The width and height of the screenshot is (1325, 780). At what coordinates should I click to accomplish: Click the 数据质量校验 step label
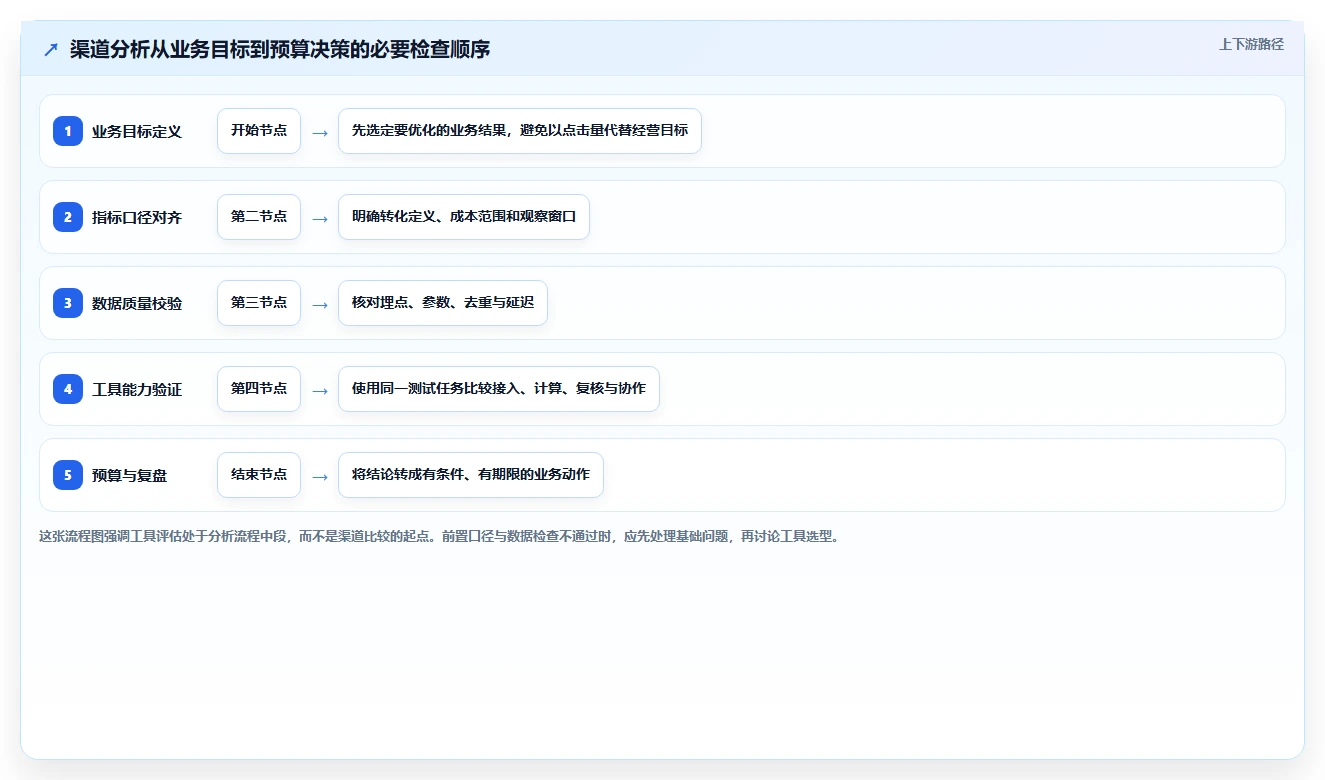pyautogui.click(x=137, y=303)
